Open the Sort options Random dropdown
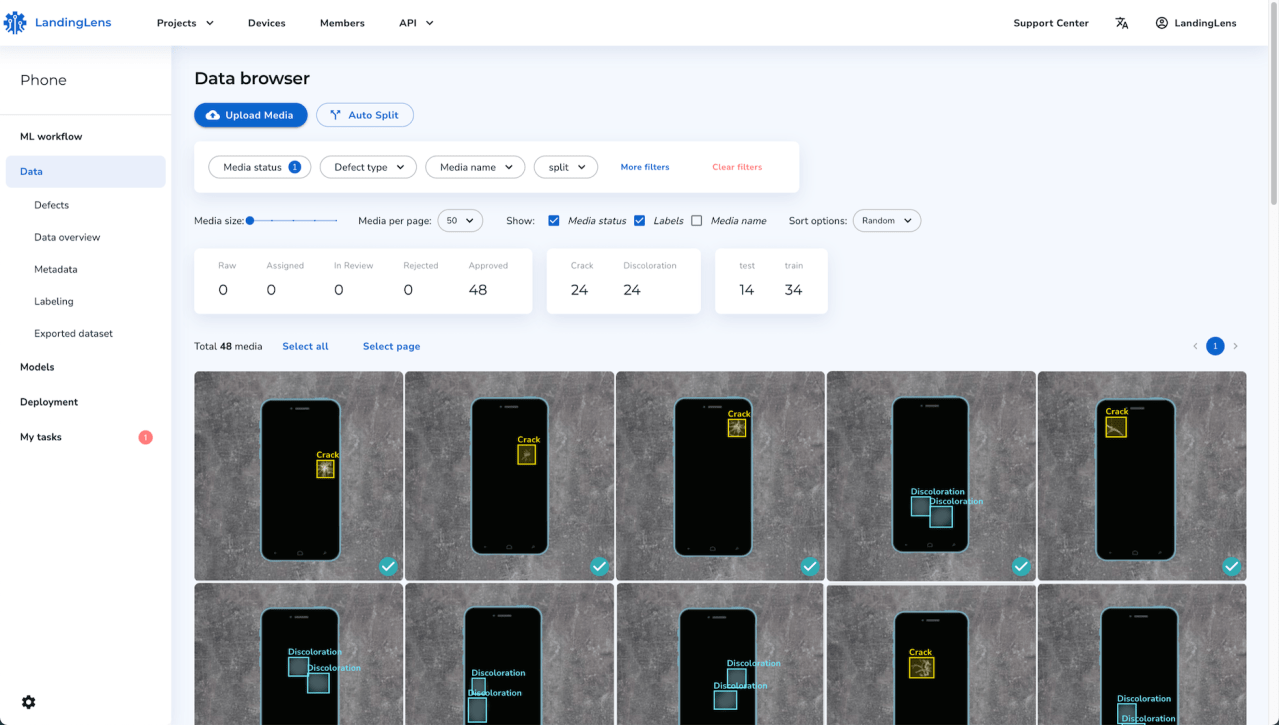Viewport: 1279px width, 725px height. tap(887, 220)
